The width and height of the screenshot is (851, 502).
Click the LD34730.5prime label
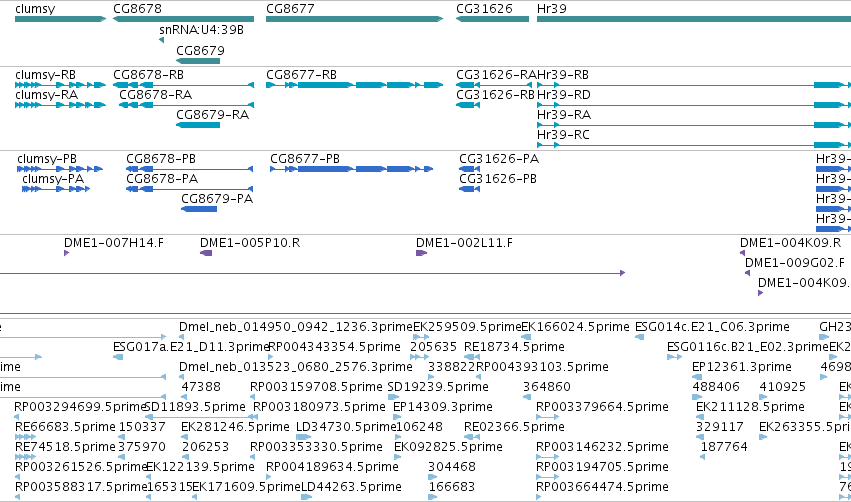click(x=346, y=428)
